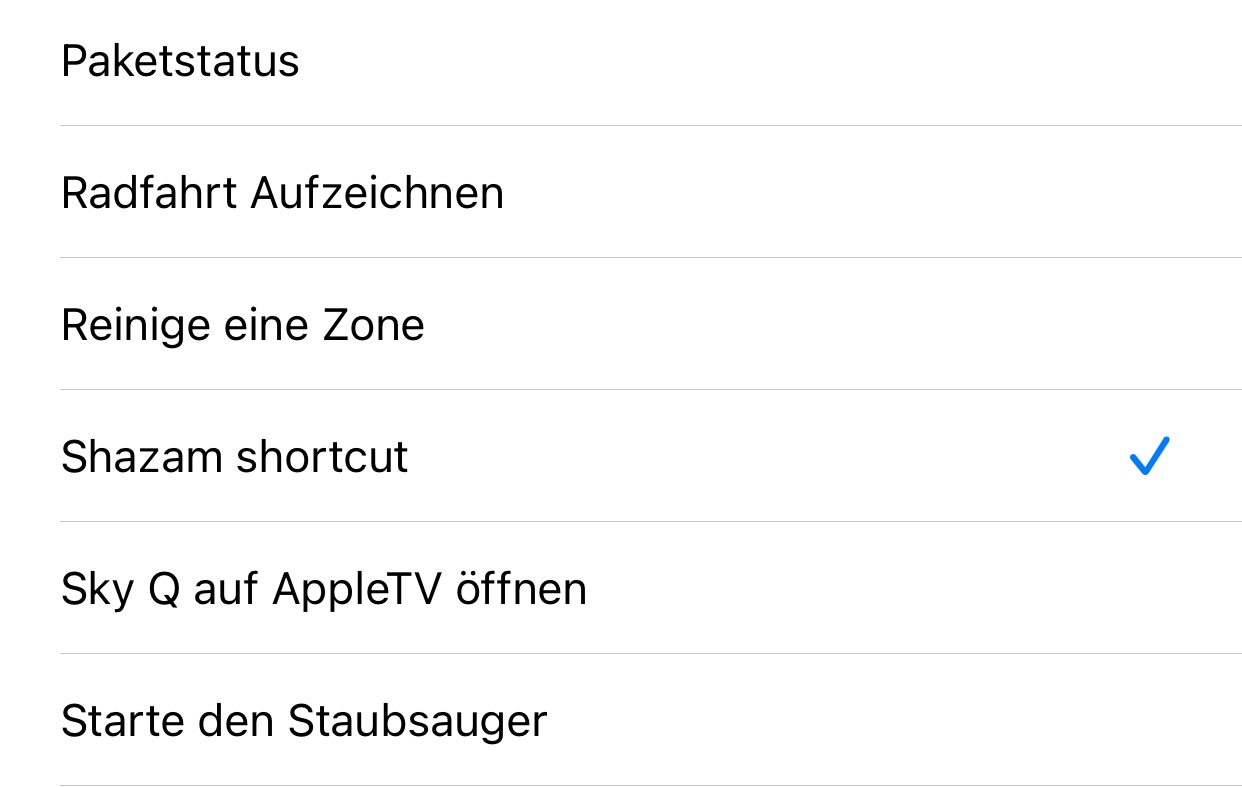Image resolution: width=1242 pixels, height=787 pixels.
Task: Click the blue checkmark beside Shazam shortcut
Action: [1149, 457]
